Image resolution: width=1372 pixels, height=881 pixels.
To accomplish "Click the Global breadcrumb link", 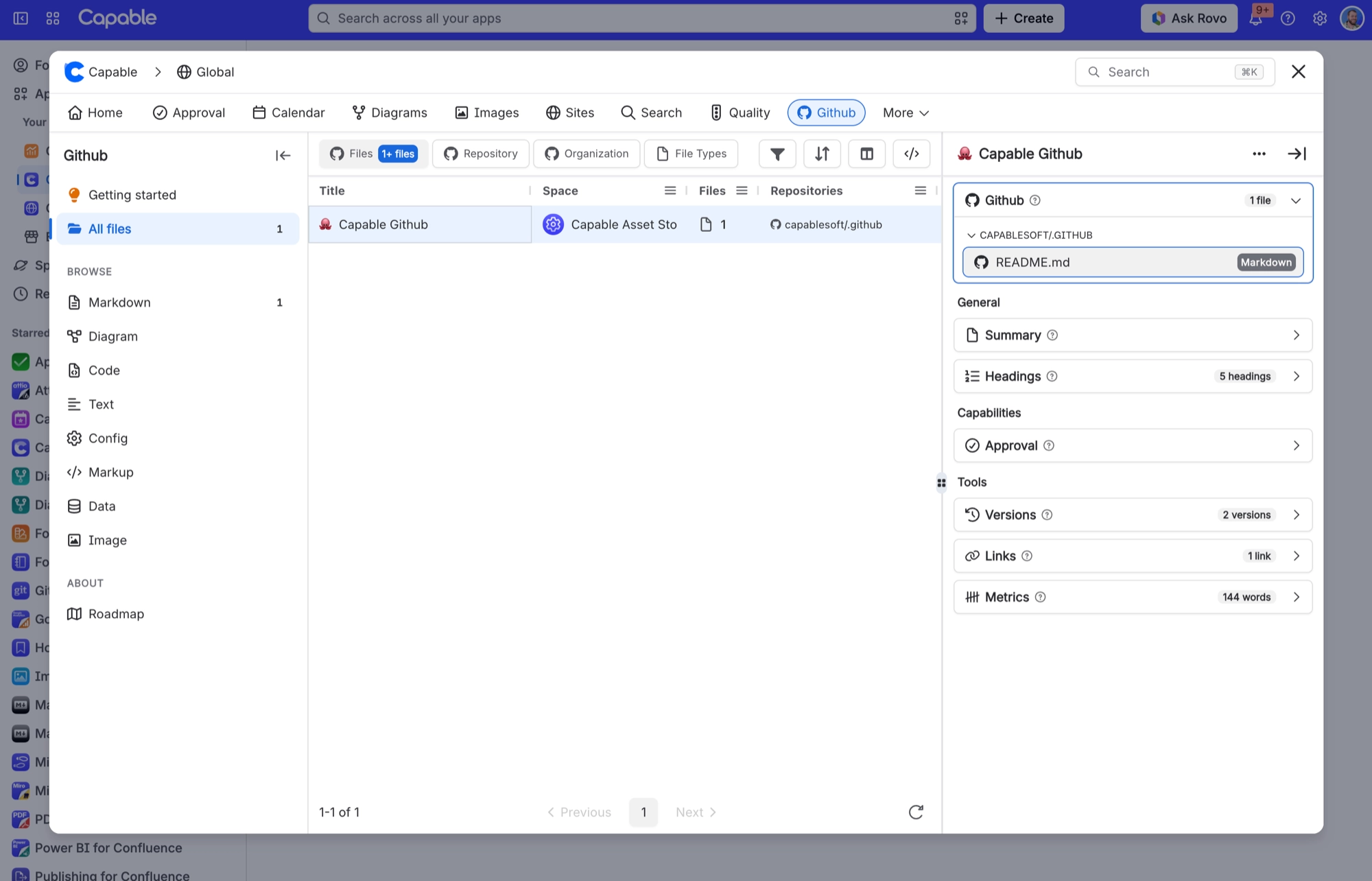I will coord(206,72).
